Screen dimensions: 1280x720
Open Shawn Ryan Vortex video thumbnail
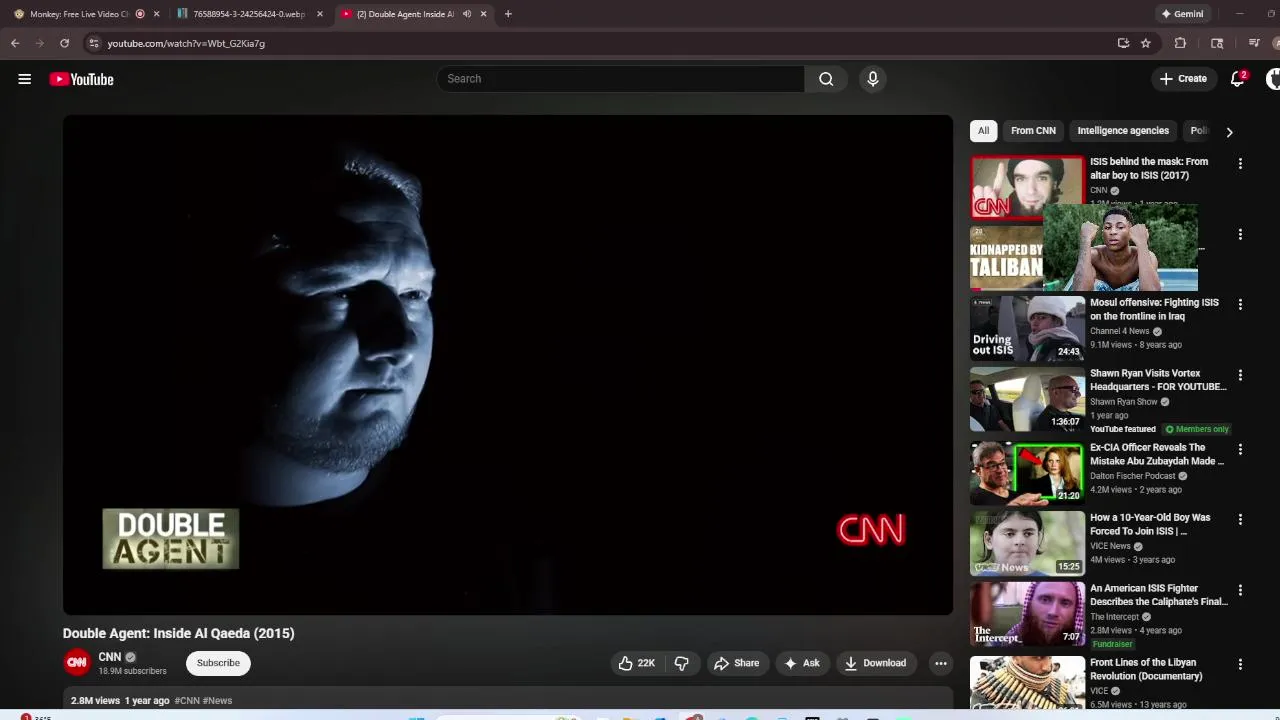[1027, 399]
